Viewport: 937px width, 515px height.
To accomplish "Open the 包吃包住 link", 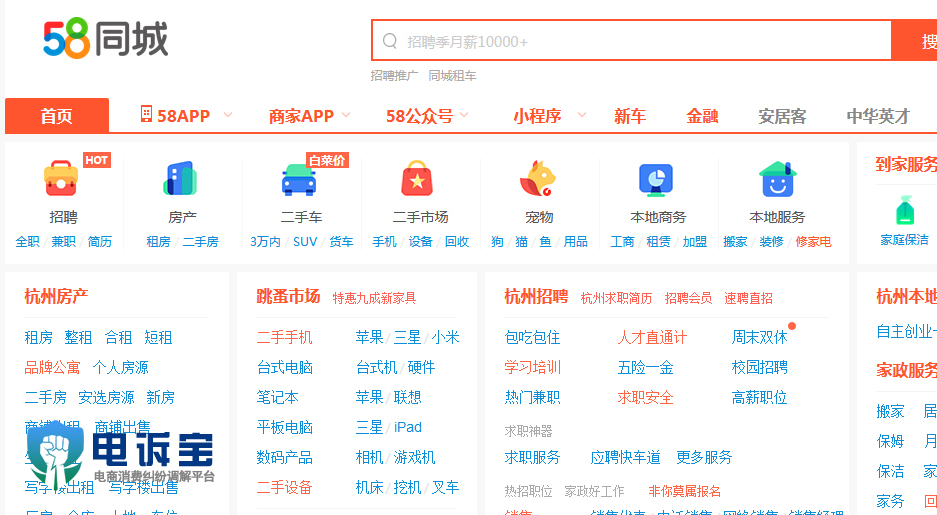I will click(532, 337).
